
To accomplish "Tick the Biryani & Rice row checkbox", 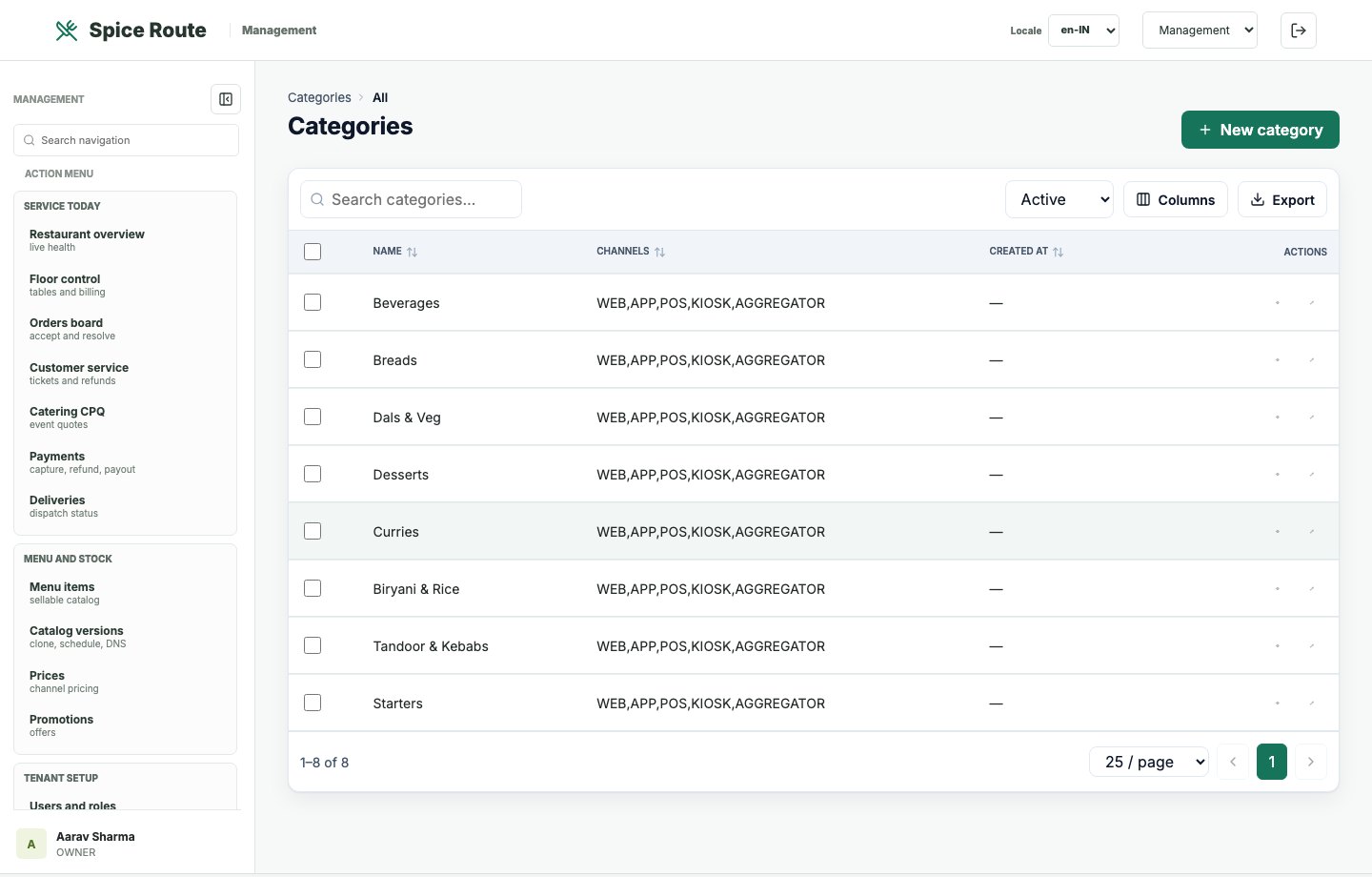I will click(313, 588).
